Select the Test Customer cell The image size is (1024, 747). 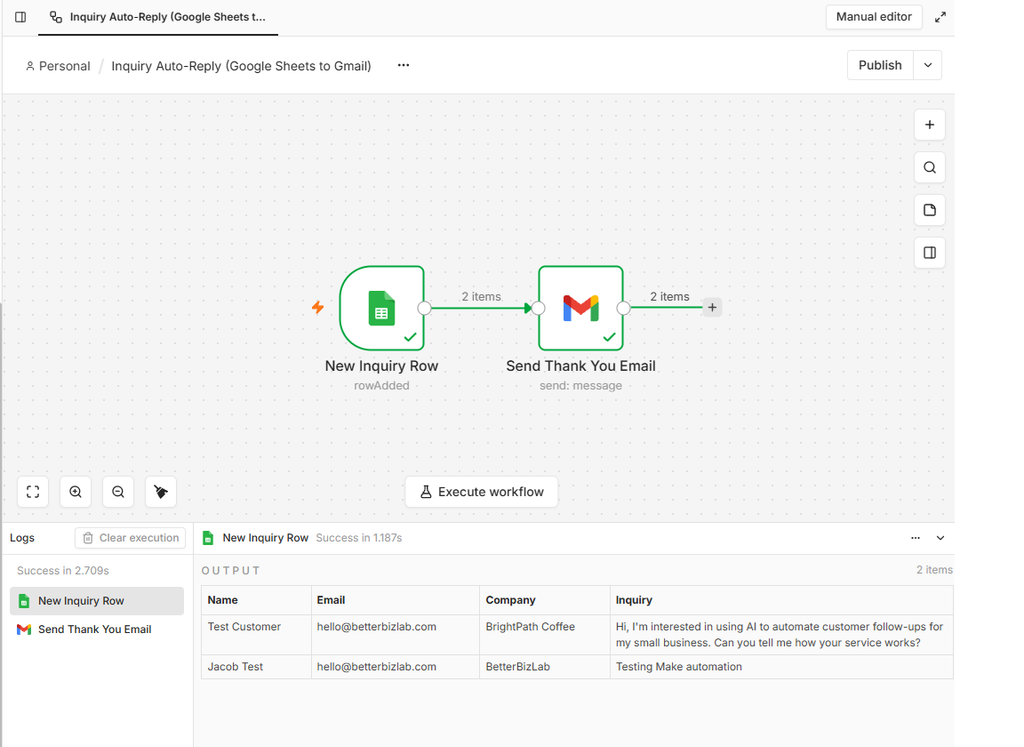coord(257,635)
